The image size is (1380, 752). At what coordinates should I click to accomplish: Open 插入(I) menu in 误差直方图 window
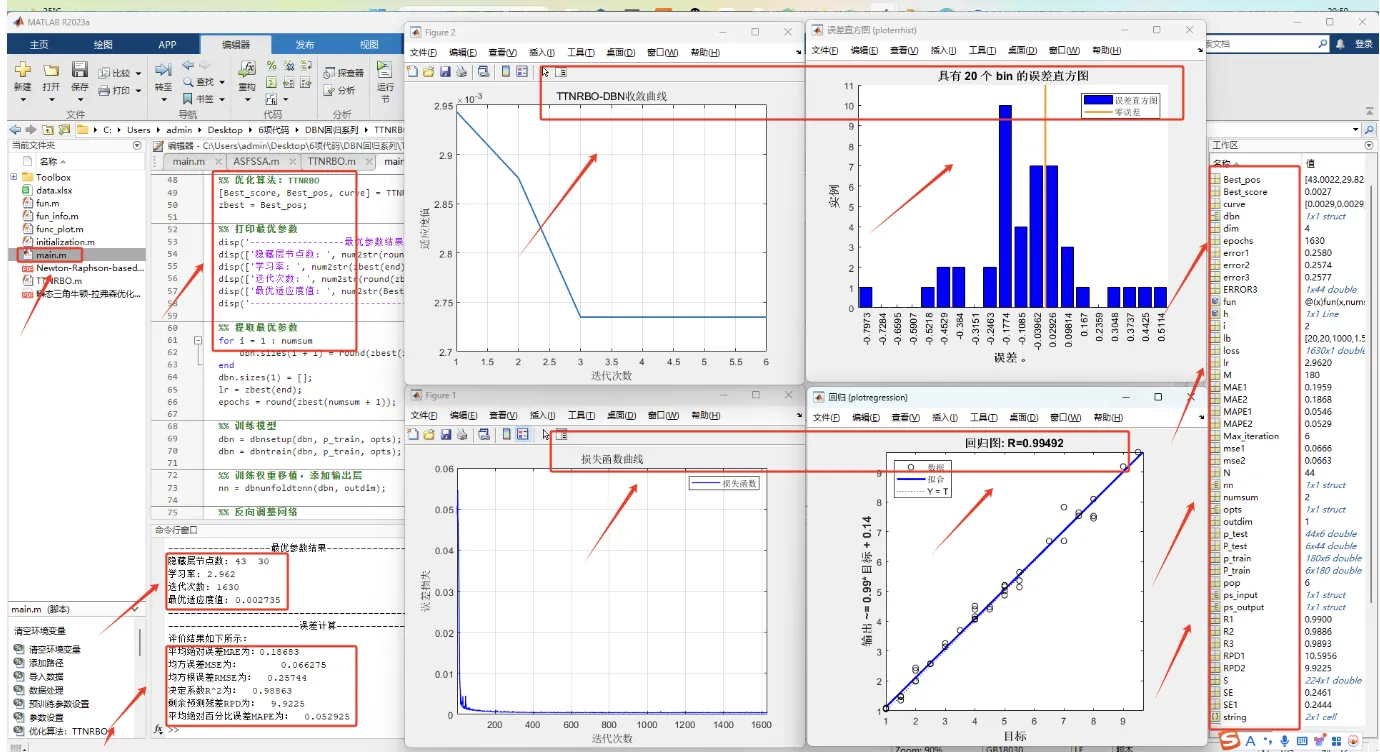pyautogui.click(x=943, y=51)
